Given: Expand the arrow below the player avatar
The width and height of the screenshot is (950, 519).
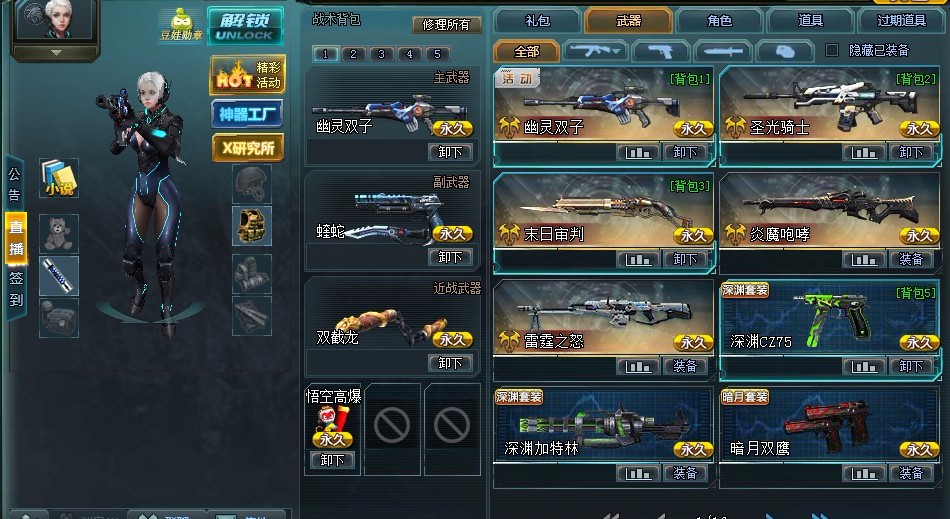Looking at the screenshot, I should [56, 53].
